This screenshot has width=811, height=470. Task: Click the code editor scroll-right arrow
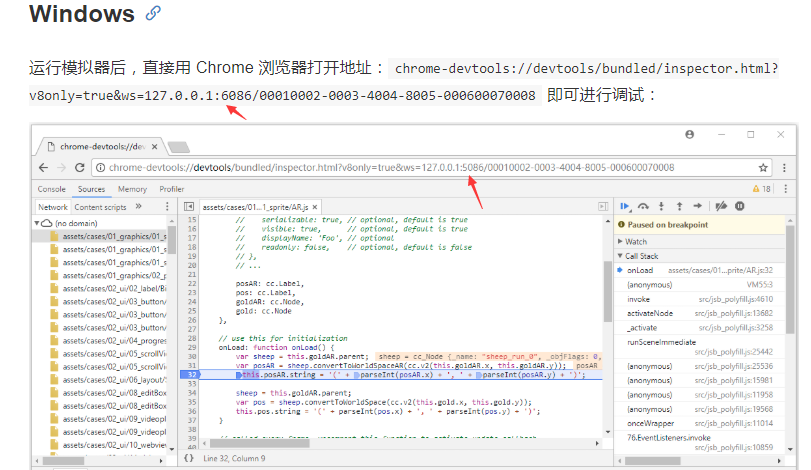point(597,443)
